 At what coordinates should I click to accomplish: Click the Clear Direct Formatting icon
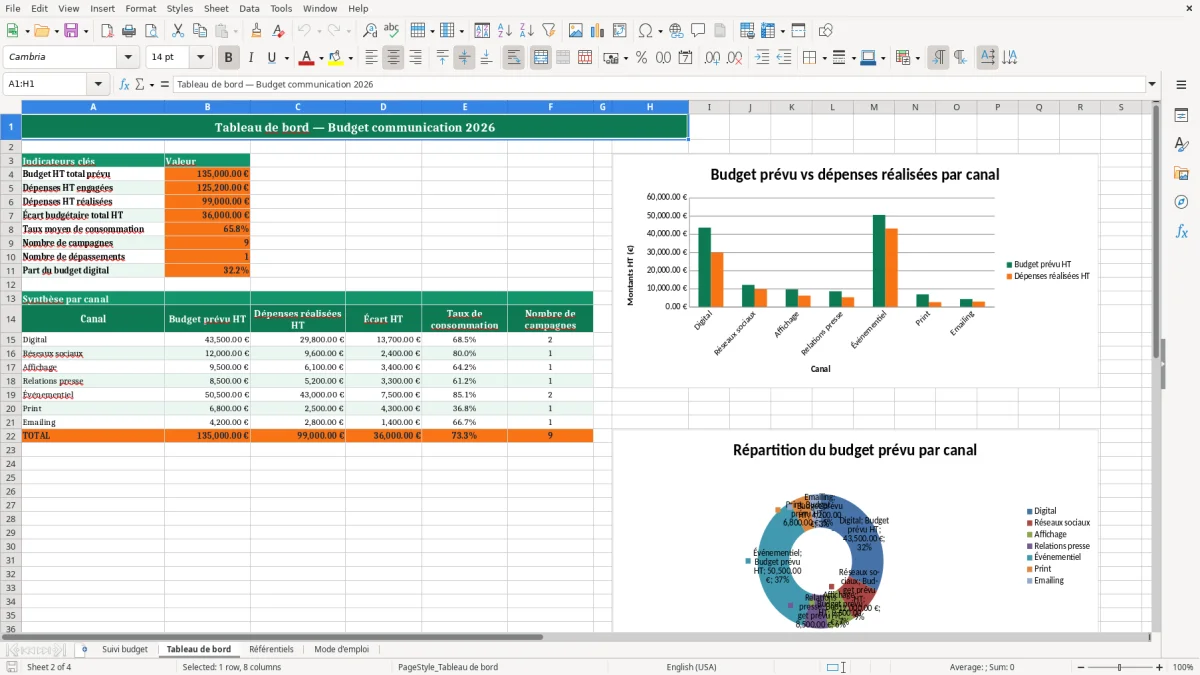[278, 31]
